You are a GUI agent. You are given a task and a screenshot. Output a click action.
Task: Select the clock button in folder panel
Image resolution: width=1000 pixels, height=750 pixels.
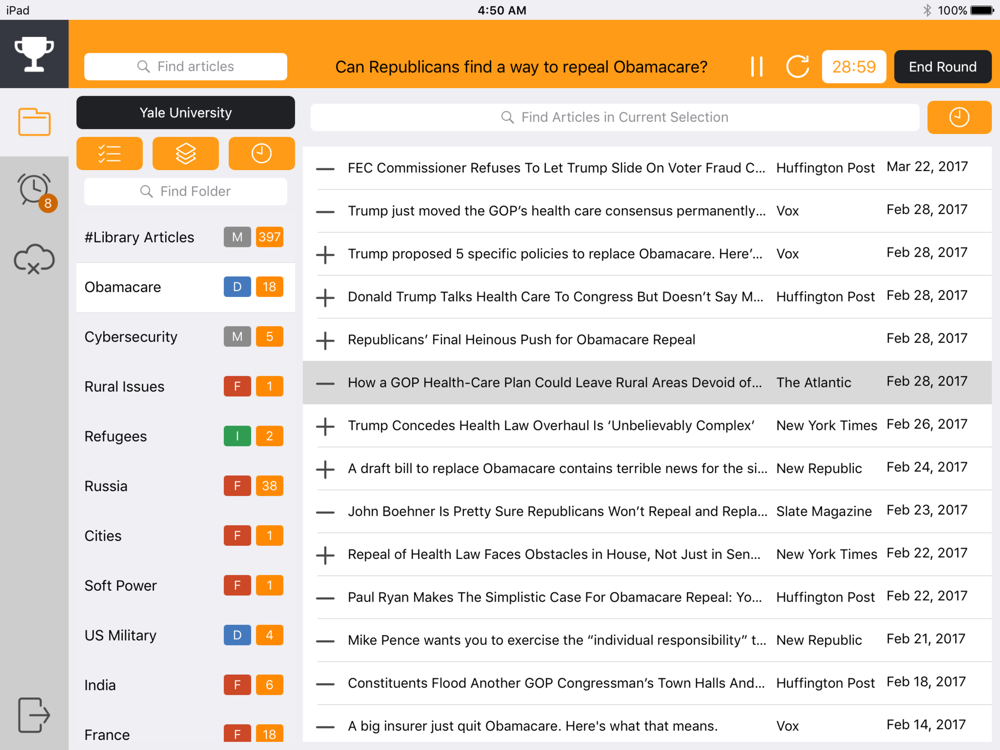[261, 154]
